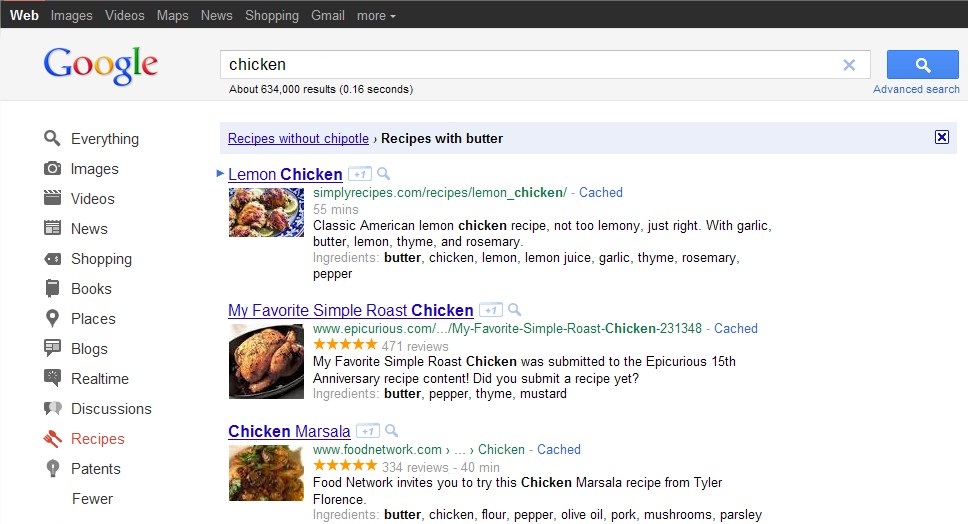Click the blue search magnifier button
Viewport: 968px width, 524px height.
(922, 65)
